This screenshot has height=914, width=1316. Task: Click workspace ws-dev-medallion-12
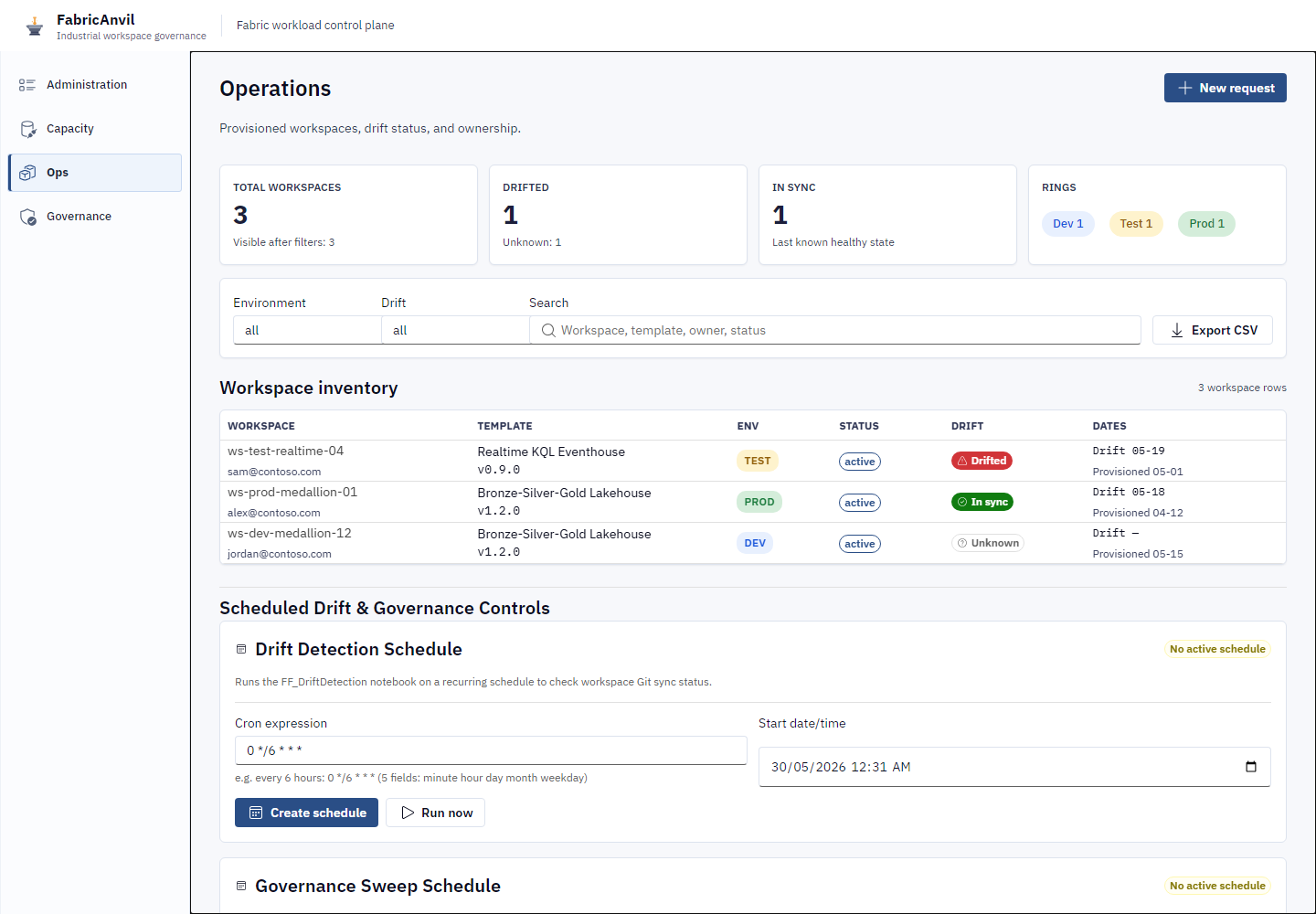(x=289, y=533)
